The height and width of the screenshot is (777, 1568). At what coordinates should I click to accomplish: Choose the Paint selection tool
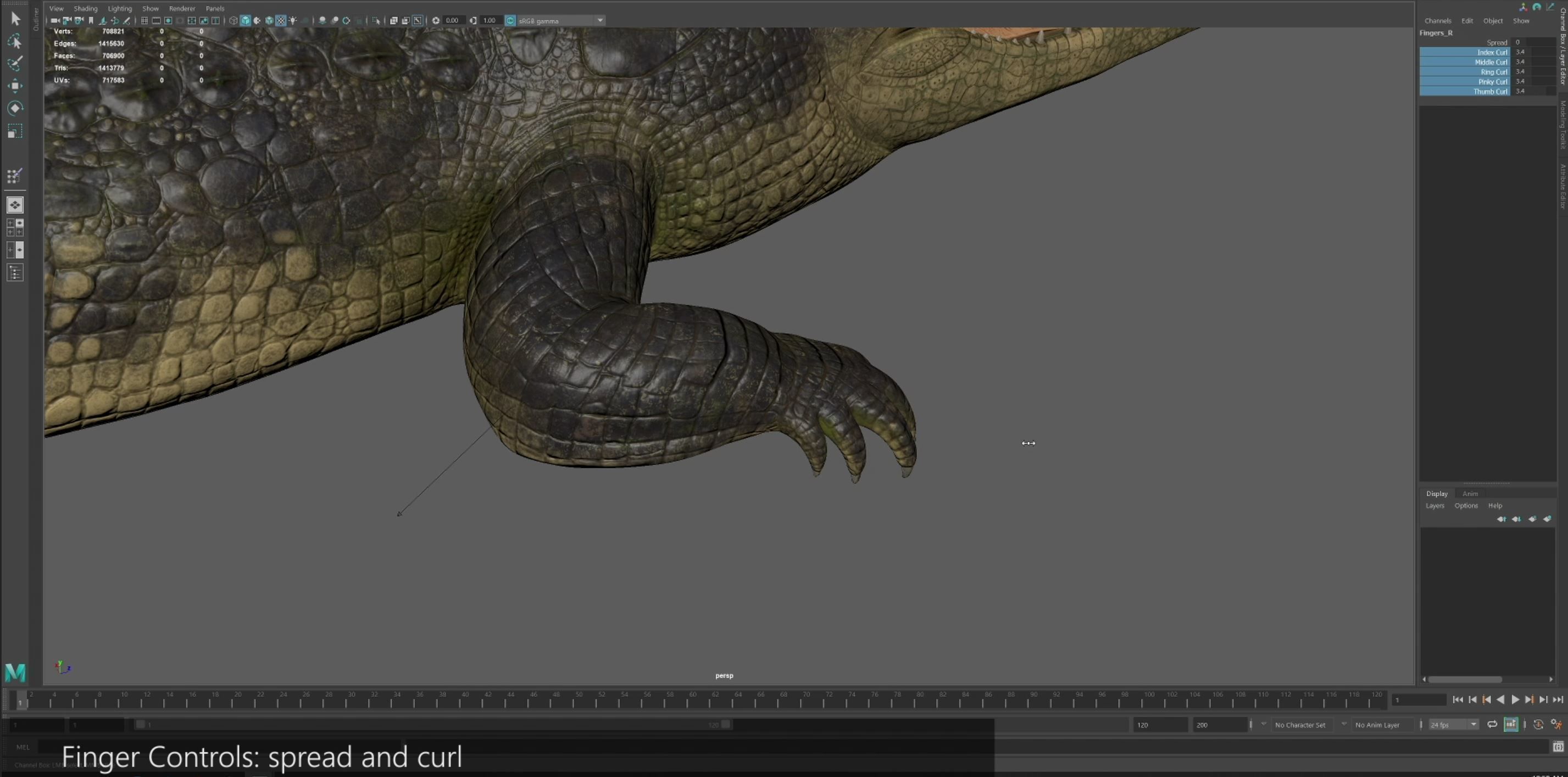[x=15, y=63]
